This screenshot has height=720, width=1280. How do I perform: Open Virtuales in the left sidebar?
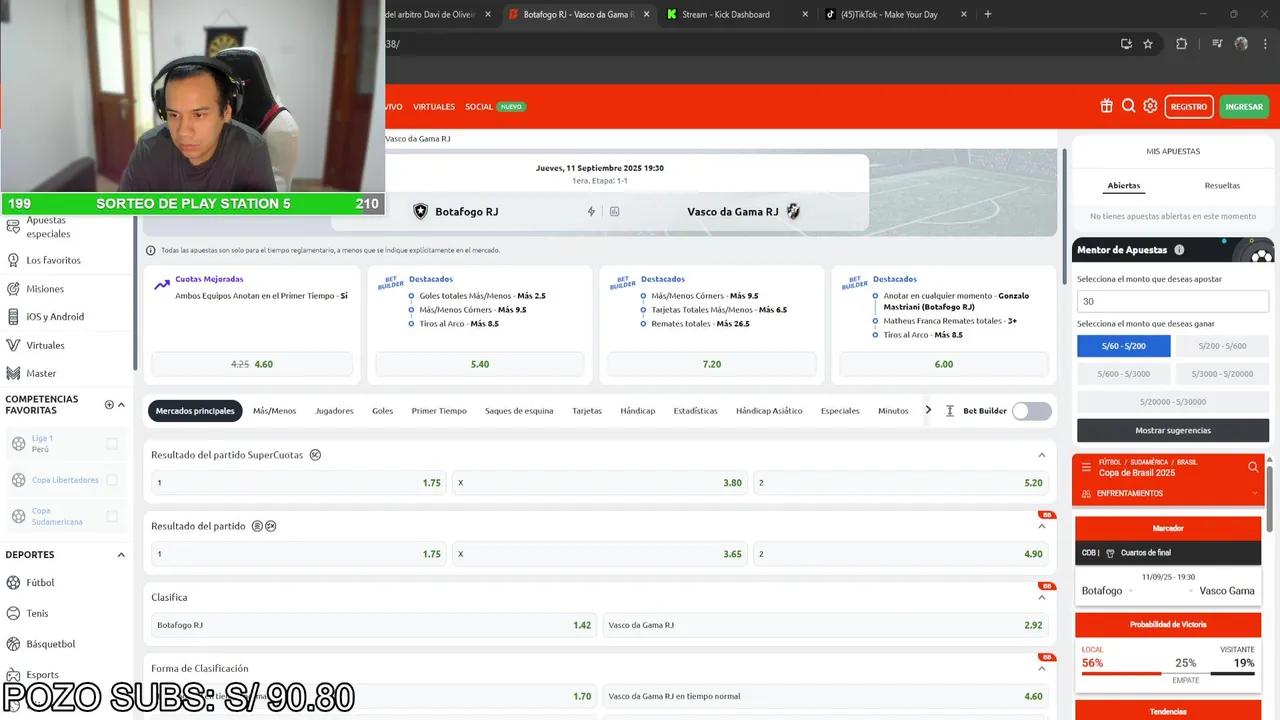point(45,345)
